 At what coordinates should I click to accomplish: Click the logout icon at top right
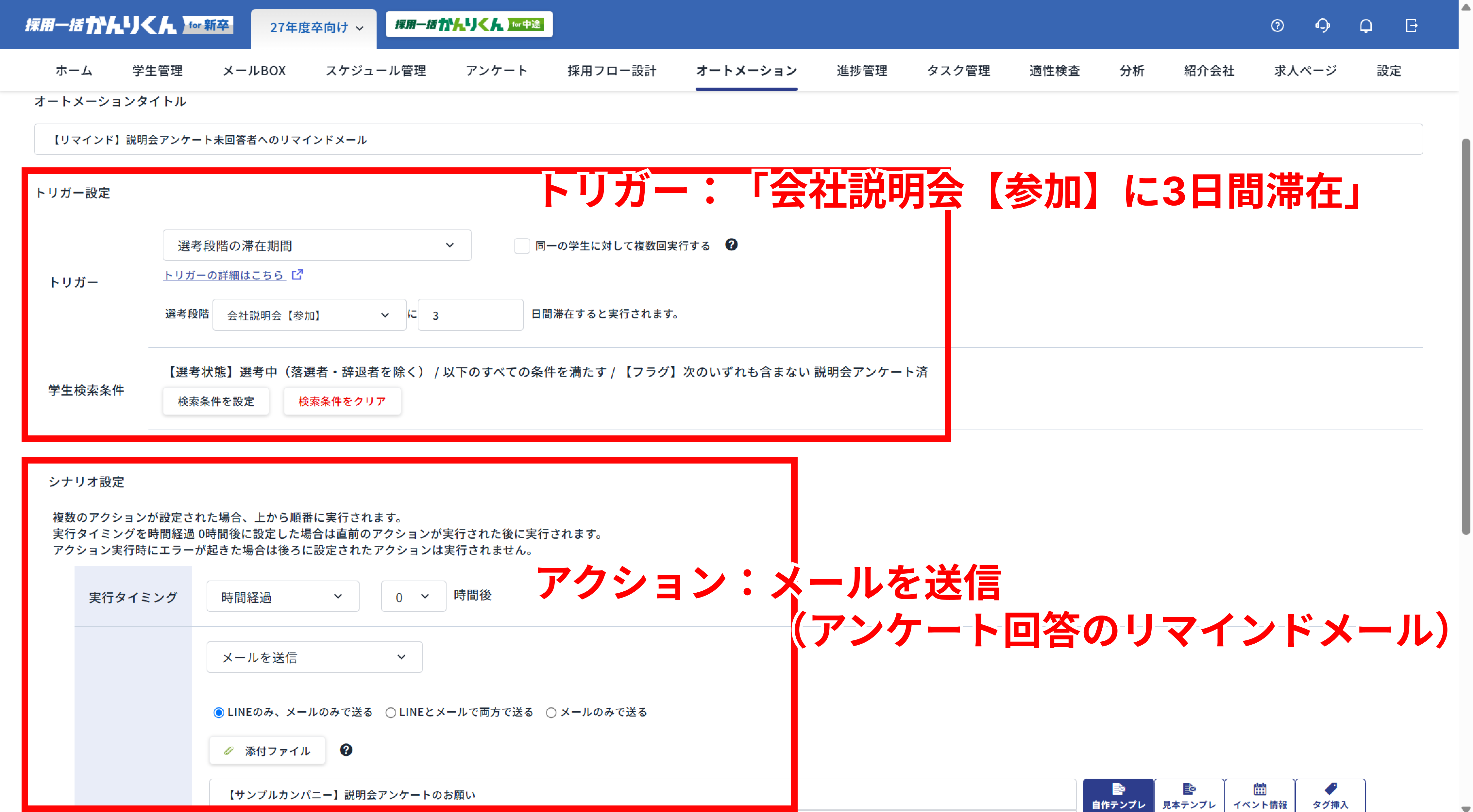coord(1411,25)
